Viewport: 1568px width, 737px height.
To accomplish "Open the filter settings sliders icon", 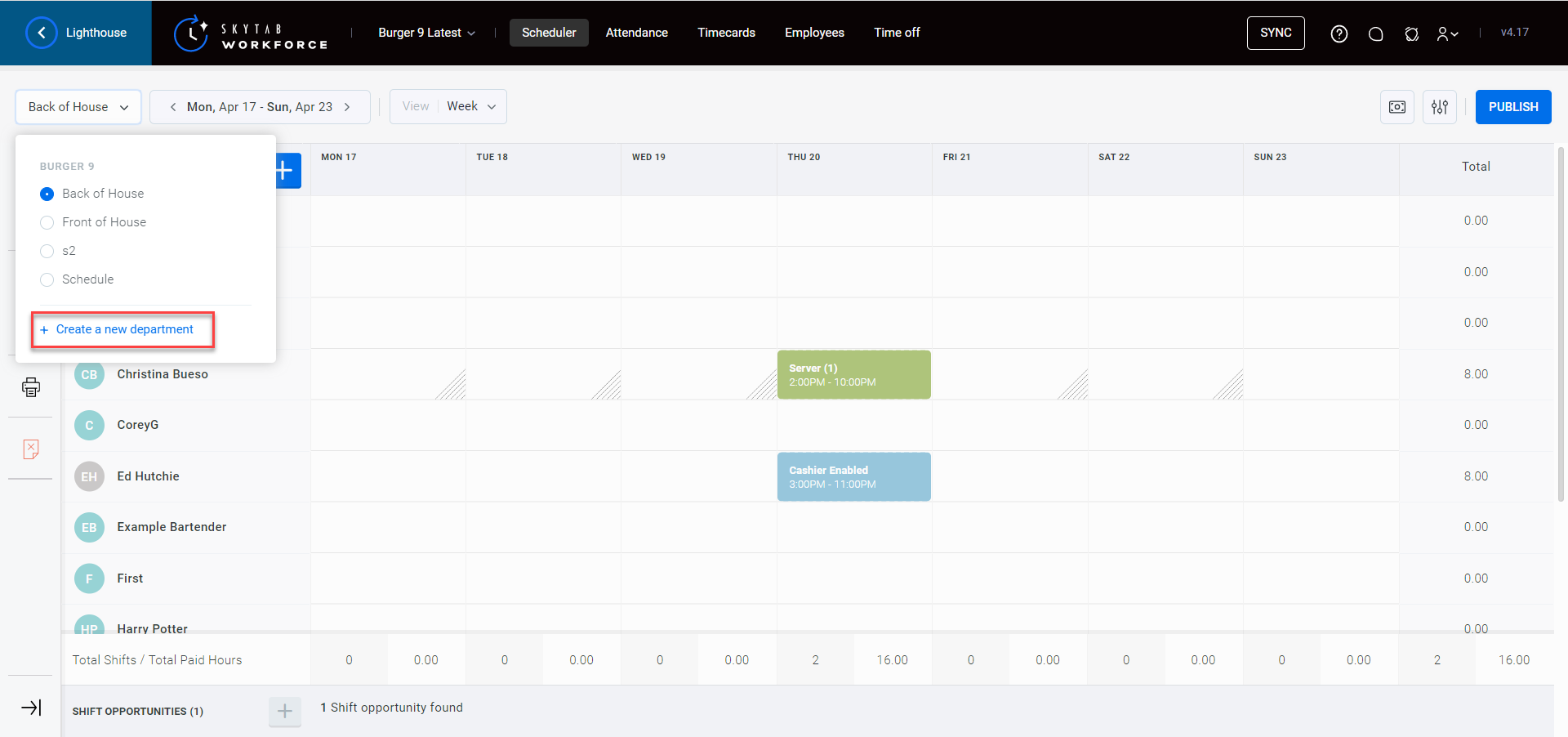I will tap(1439, 107).
